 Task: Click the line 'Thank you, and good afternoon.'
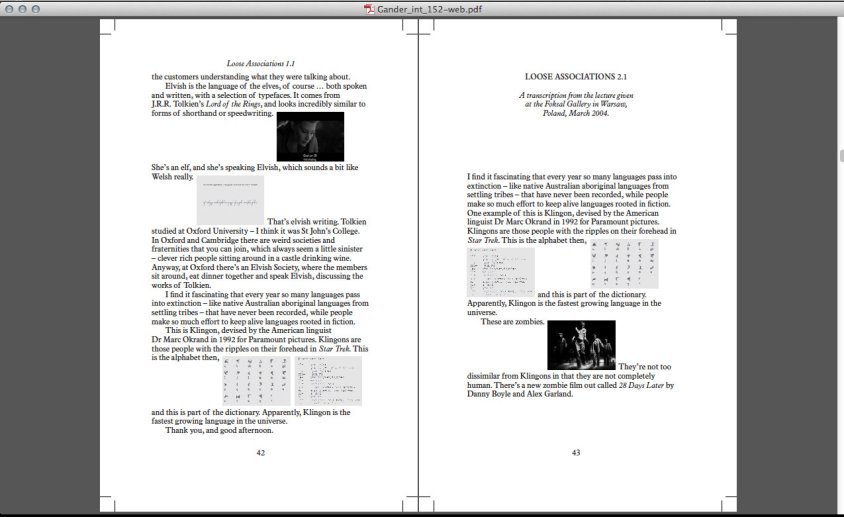[x=219, y=430]
